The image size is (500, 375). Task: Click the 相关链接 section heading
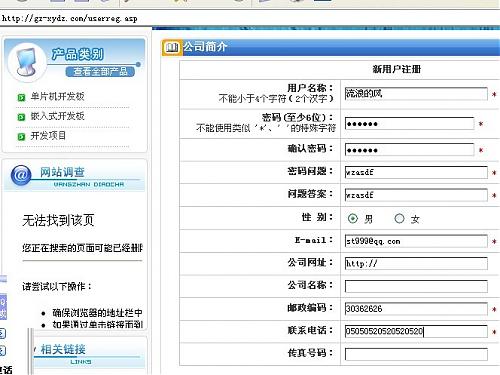pyautogui.click(x=63, y=349)
